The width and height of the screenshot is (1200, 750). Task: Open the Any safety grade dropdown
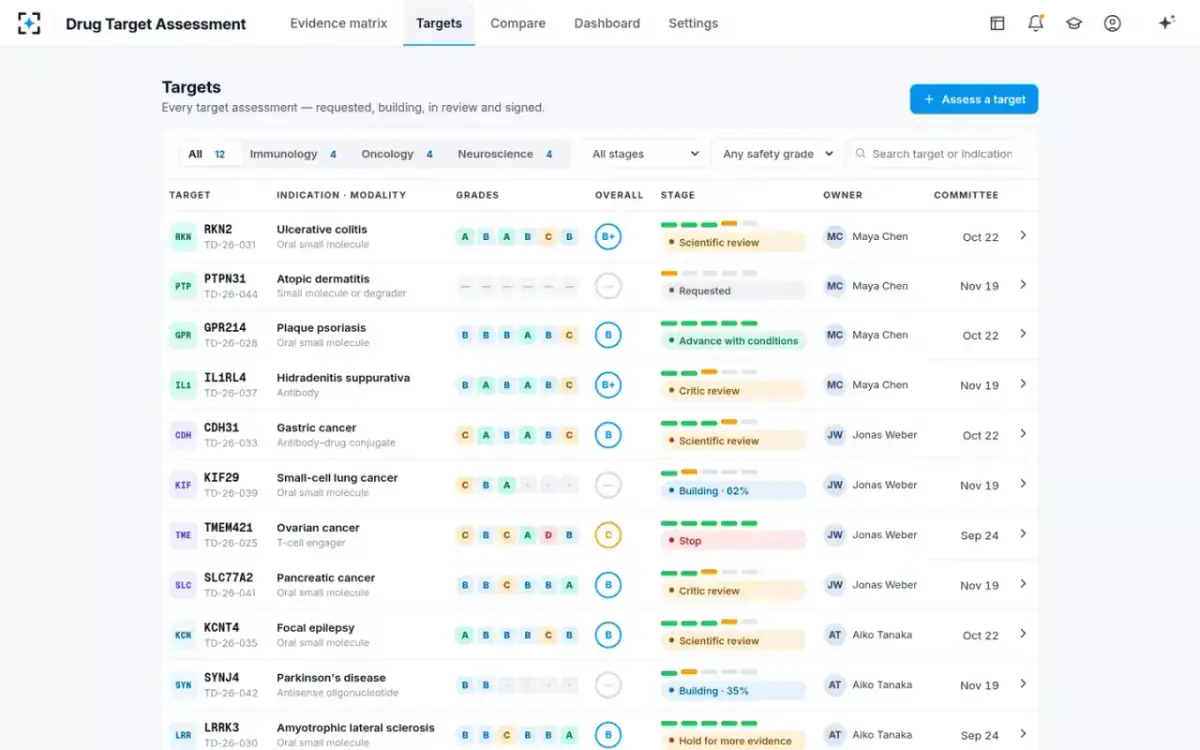778,154
